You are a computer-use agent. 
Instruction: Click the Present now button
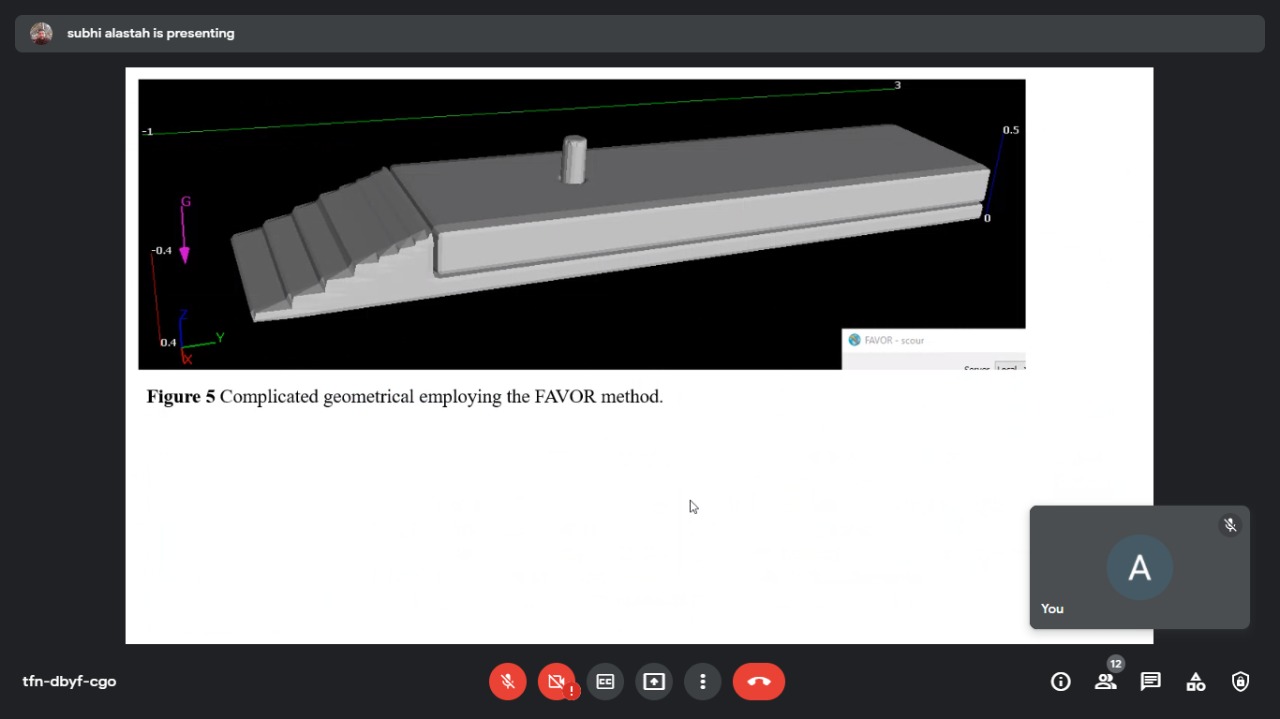click(654, 681)
